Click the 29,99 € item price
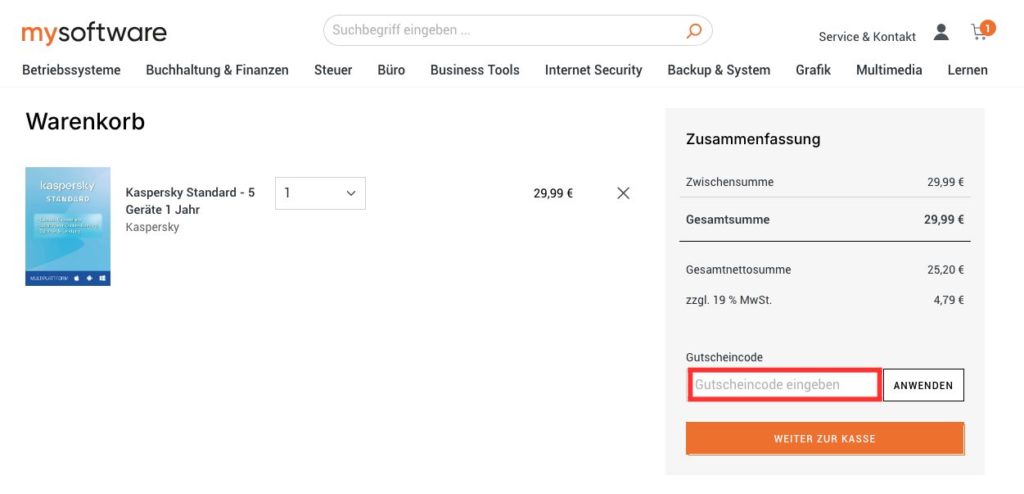The height and width of the screenshot is (494, 1024). 553,193
